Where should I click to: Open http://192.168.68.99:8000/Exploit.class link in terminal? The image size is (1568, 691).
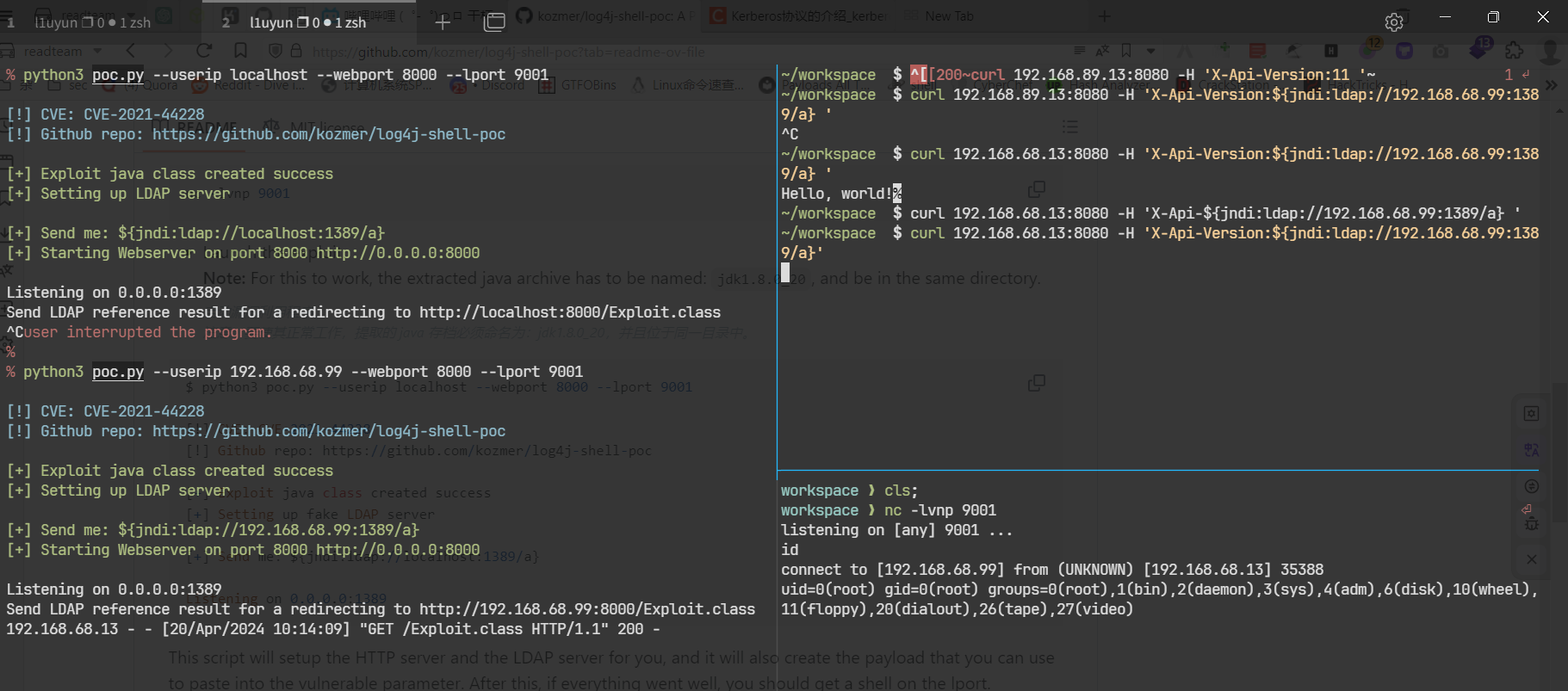coord(587,609)
